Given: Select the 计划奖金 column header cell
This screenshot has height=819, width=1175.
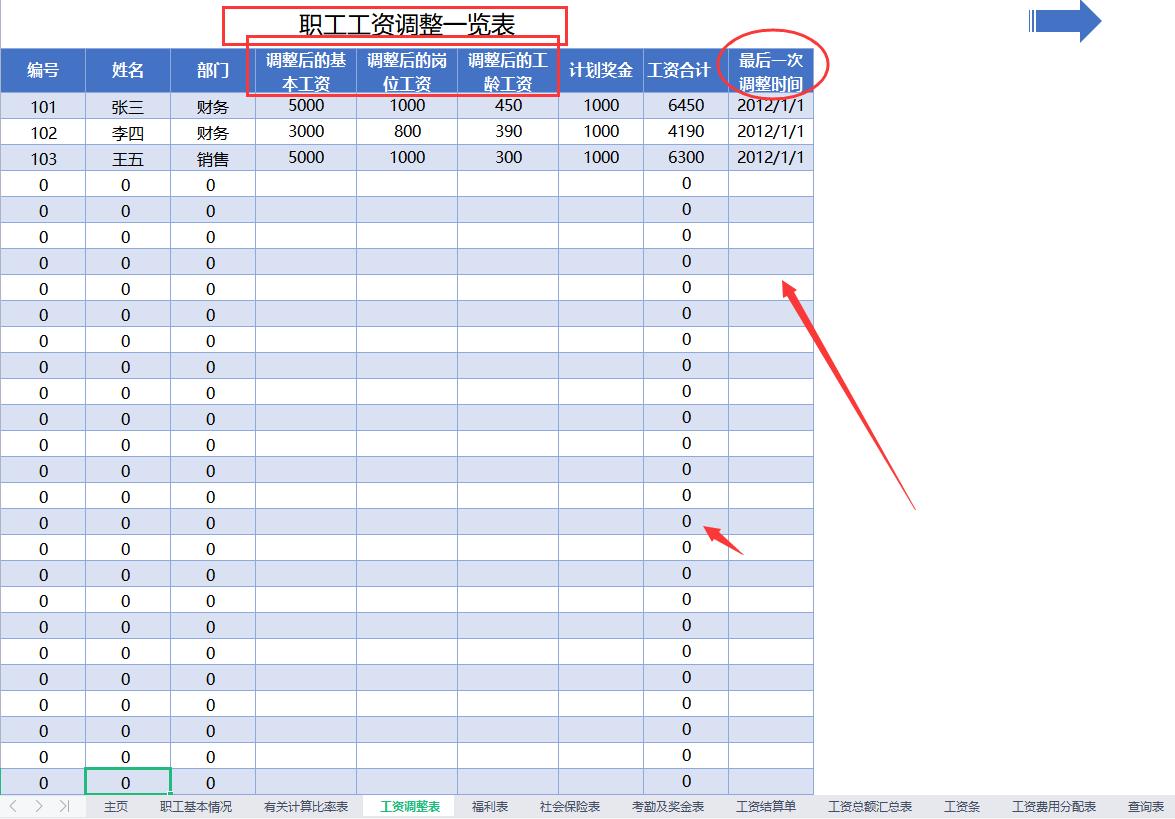Looking at the screenshot, I should [600, 69].
